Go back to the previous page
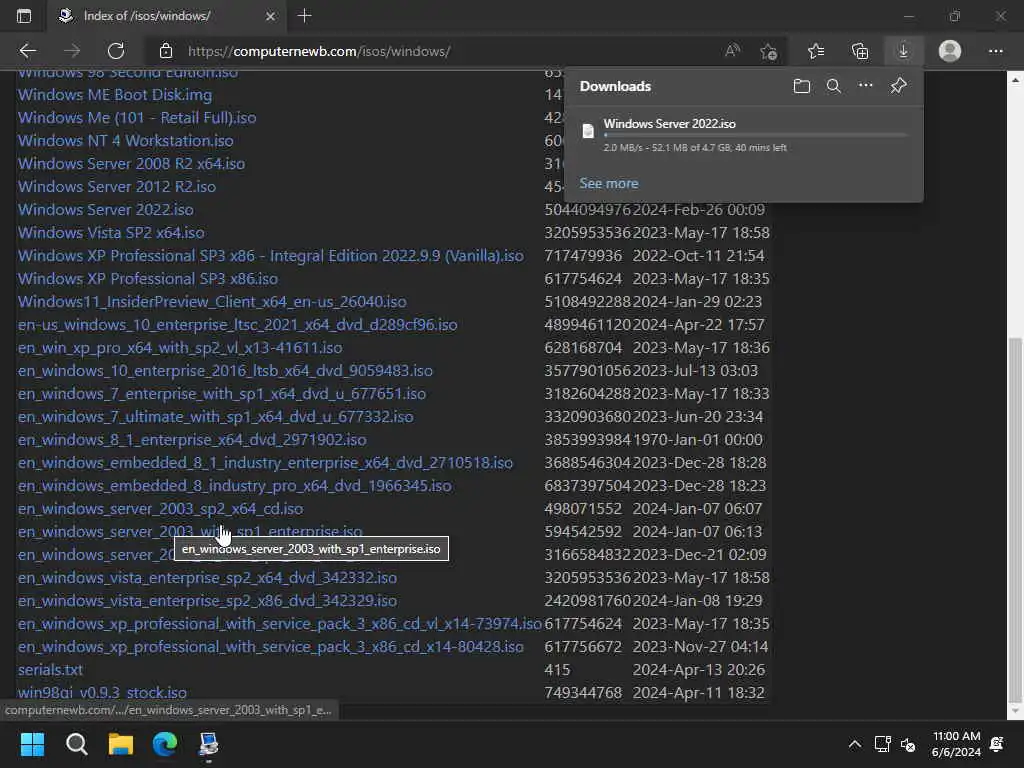 [28, 51]
